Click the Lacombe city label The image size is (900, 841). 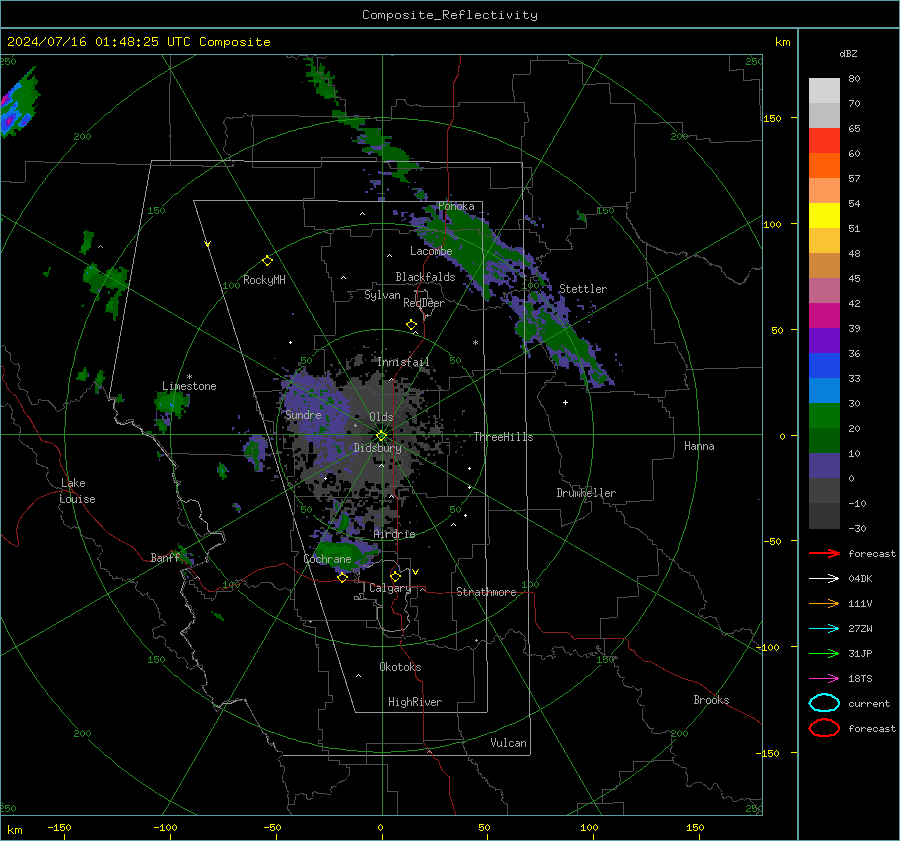point(431,251)
